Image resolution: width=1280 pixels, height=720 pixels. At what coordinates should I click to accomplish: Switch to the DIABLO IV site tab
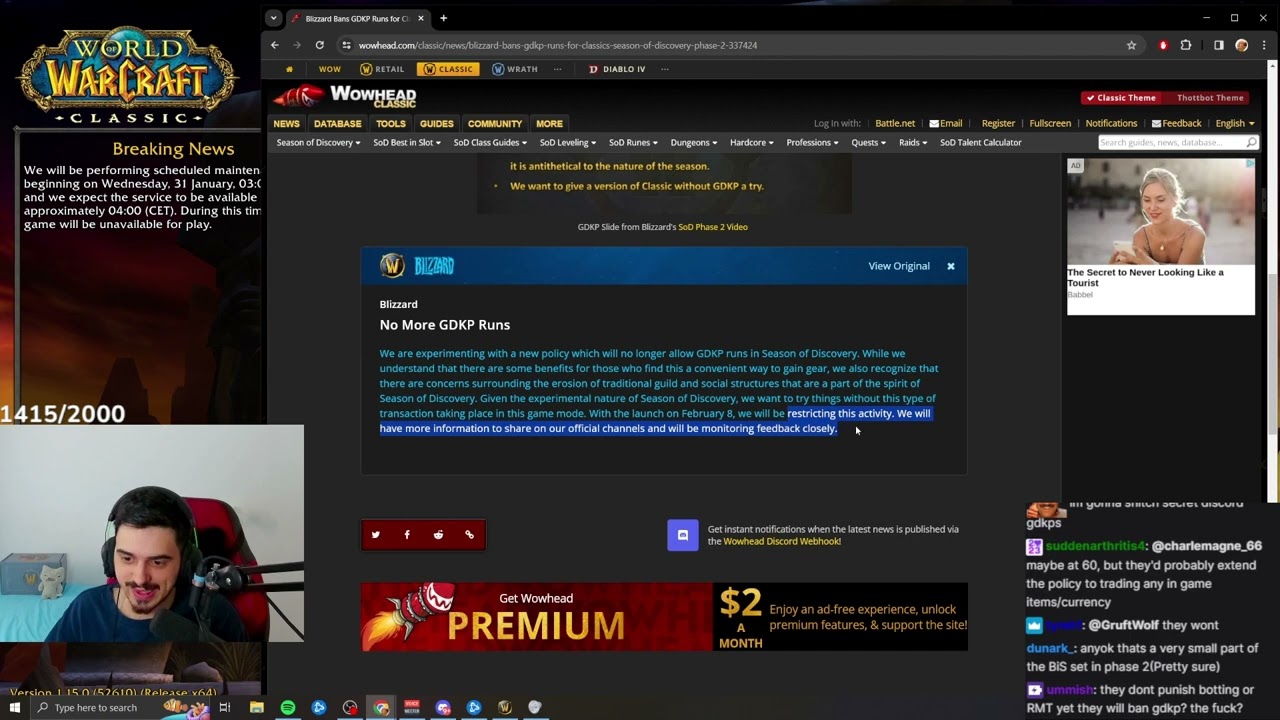click(616, 69)
